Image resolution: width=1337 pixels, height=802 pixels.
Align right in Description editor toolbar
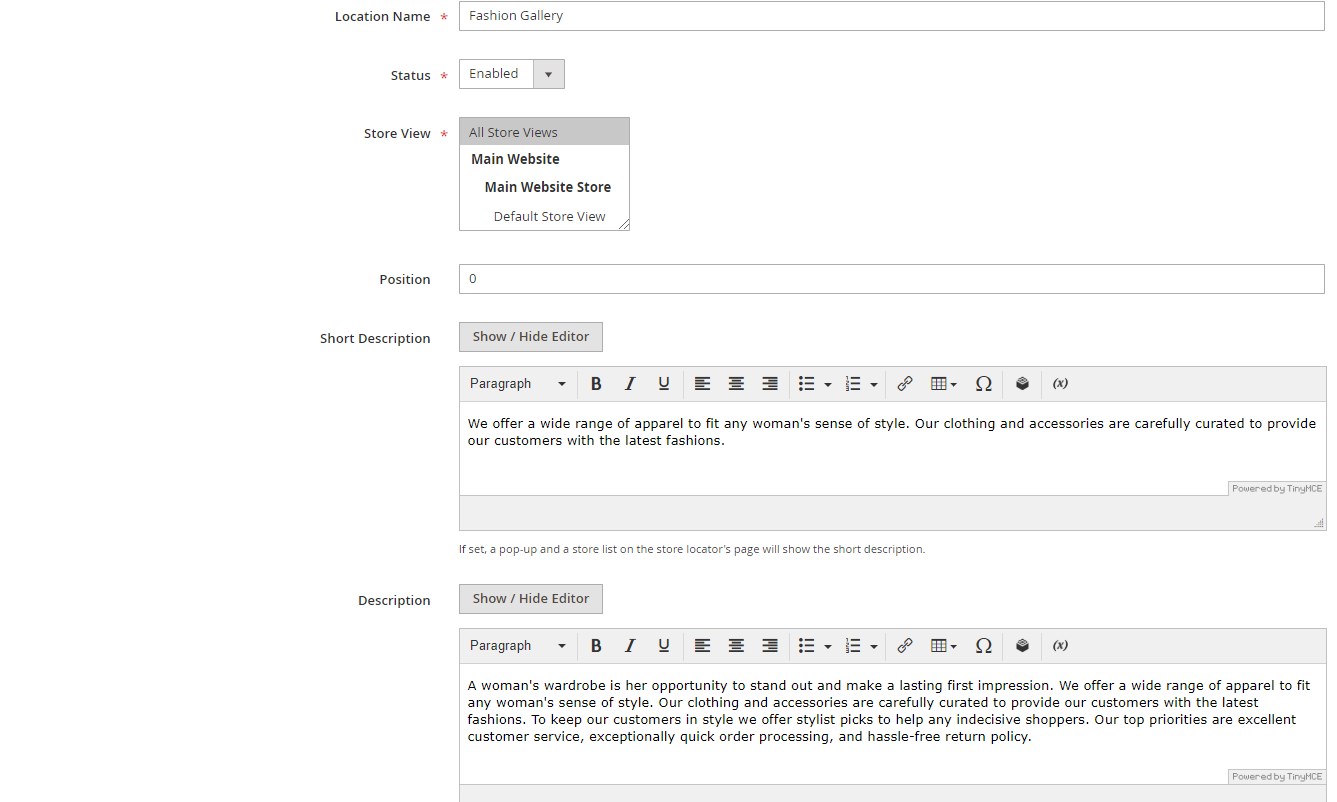(x=770, y=646)
